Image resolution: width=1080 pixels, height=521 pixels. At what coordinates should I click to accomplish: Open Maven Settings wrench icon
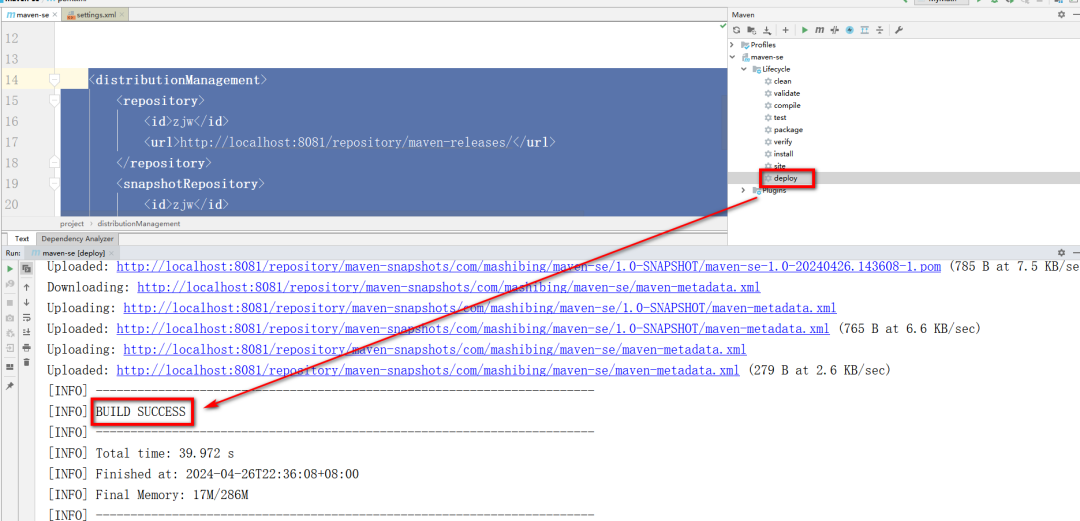click(x=898, y=30)
